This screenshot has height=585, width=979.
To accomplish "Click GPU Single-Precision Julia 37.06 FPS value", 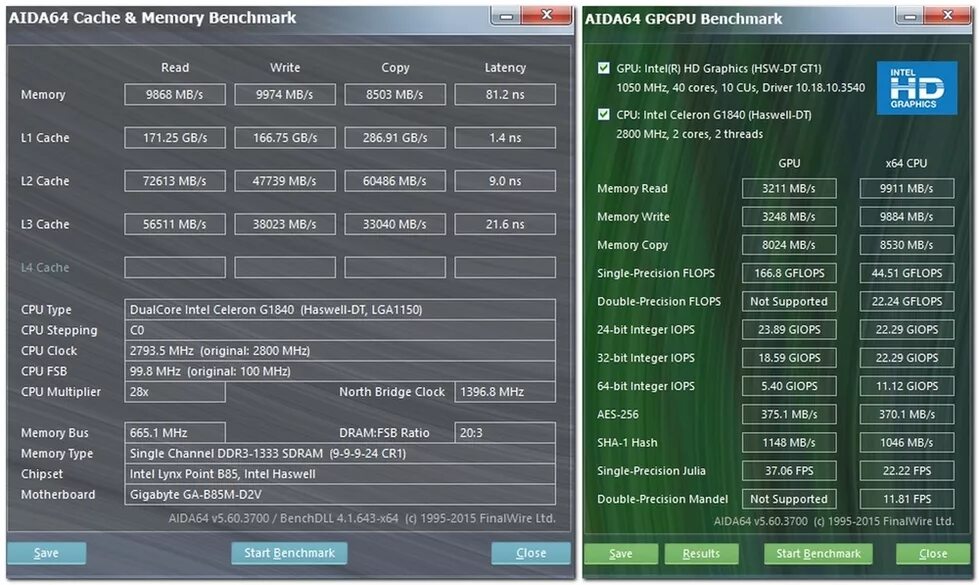I will (789, 471).
